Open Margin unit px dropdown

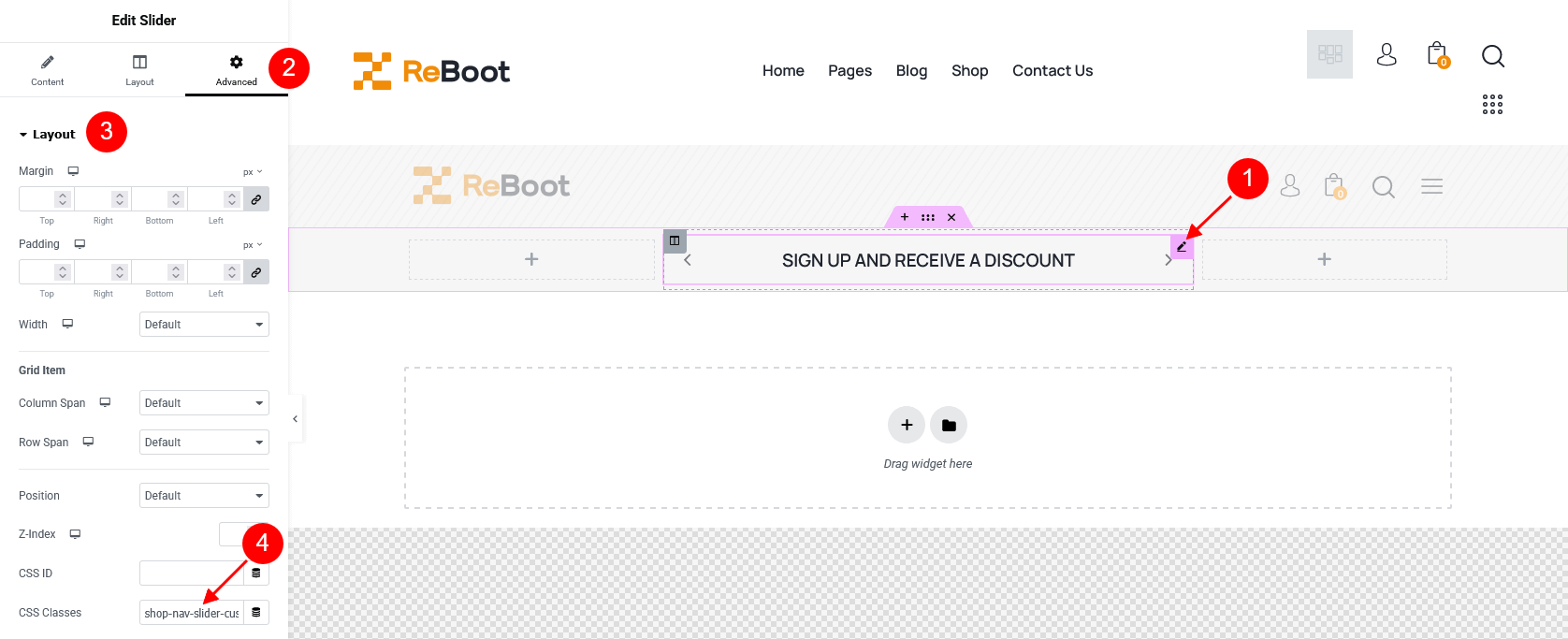click(x=253, y=172)
